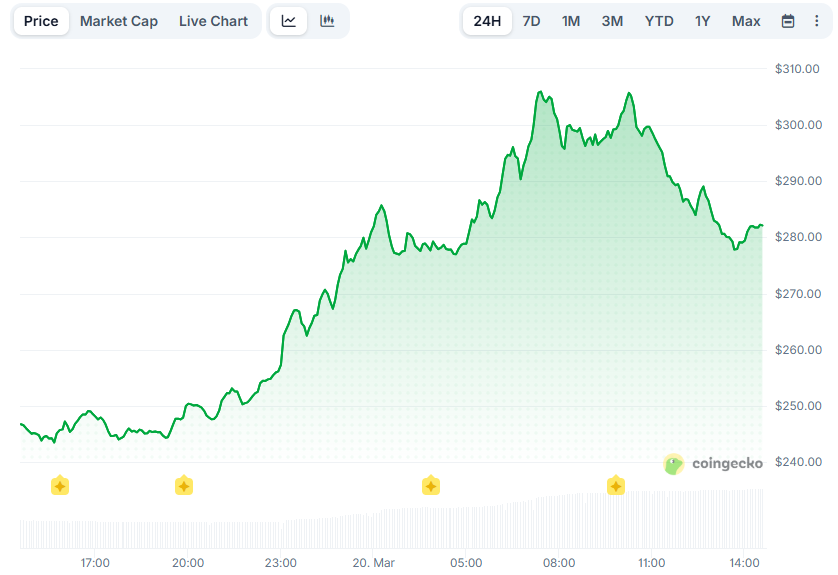Screen dimensions: 838x575
Task: Open the calendar date range picker
Action: [x=788, y=21]
